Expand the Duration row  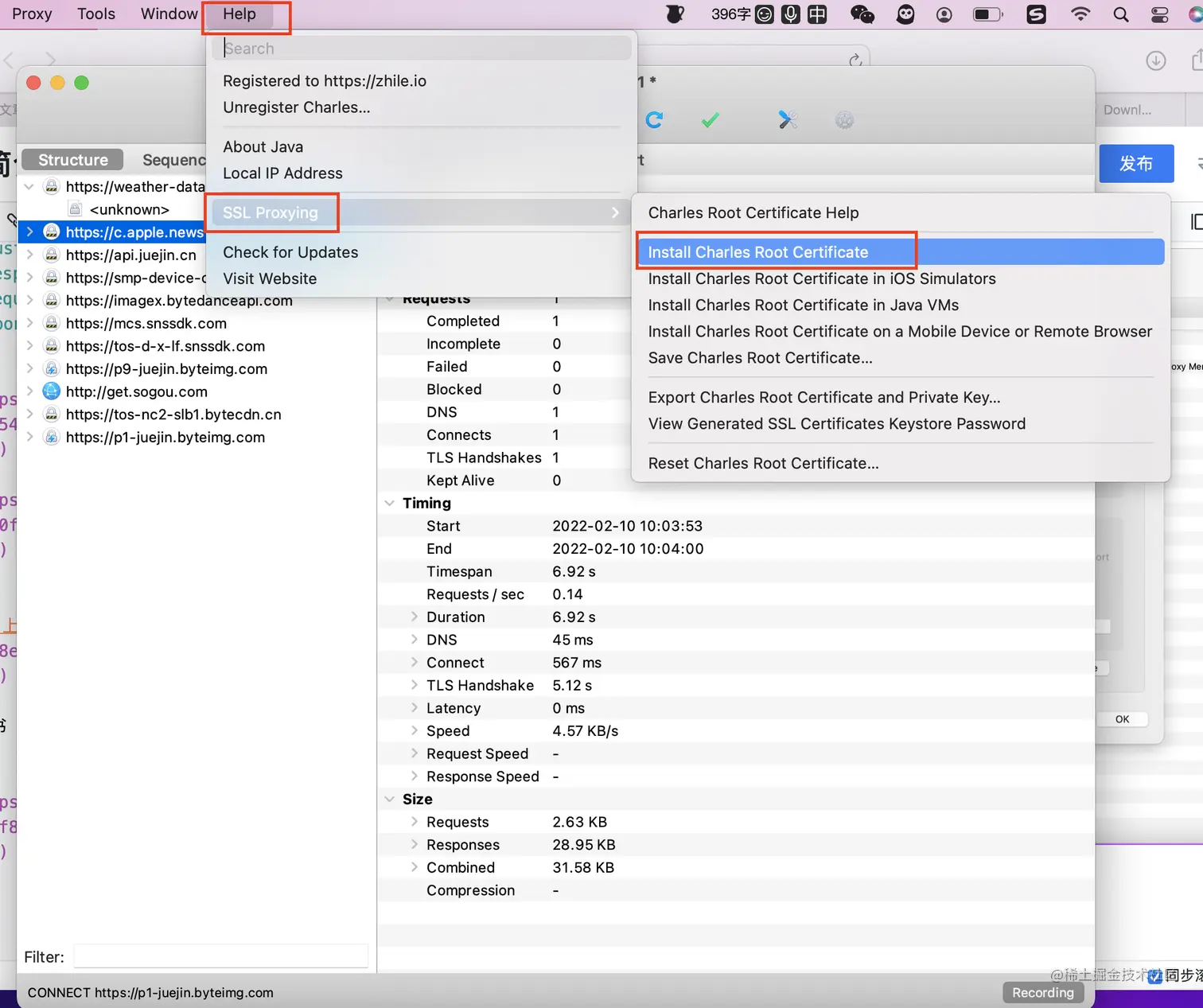(414, 617)
